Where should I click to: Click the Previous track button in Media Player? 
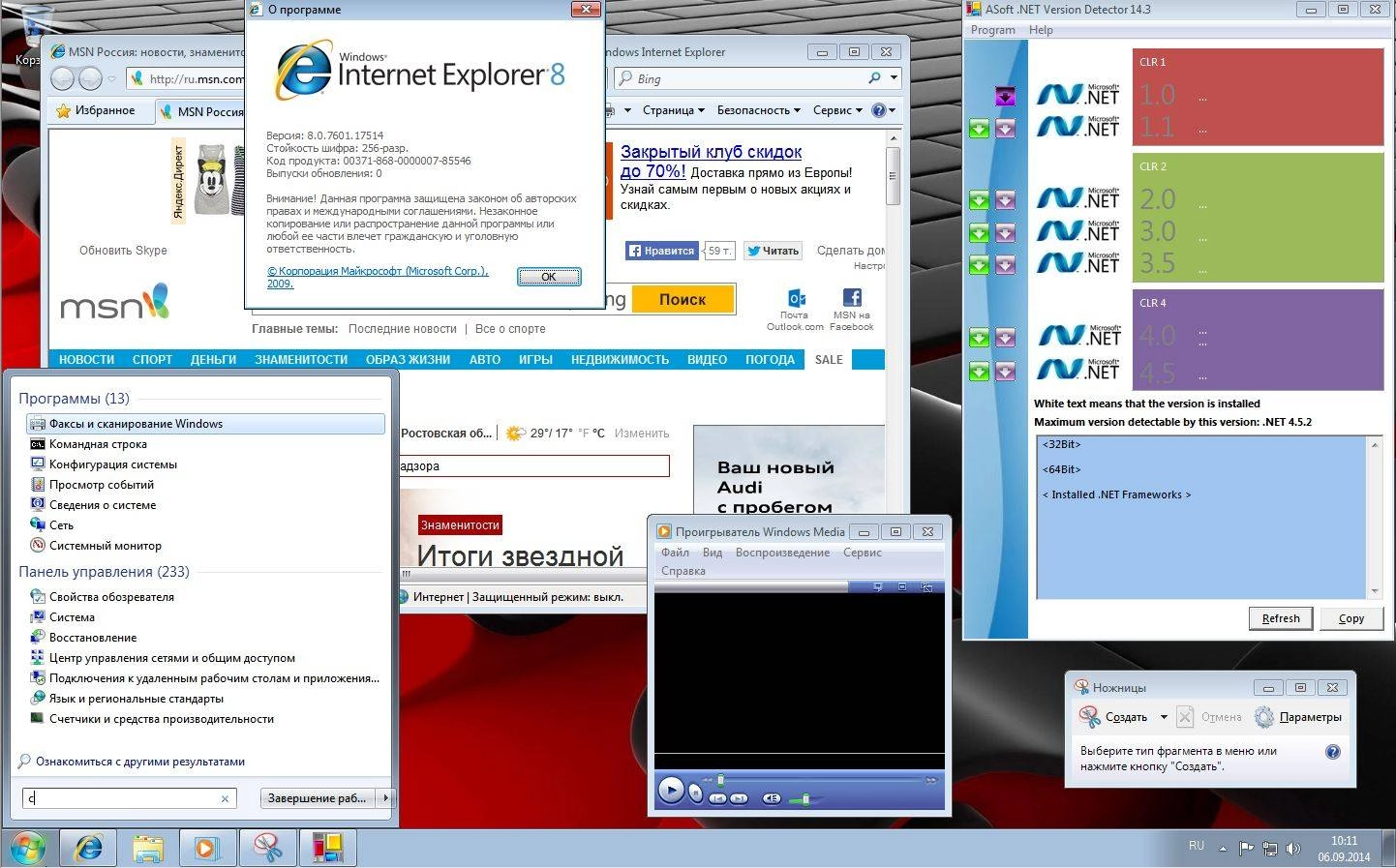click(x=717, y=798)
